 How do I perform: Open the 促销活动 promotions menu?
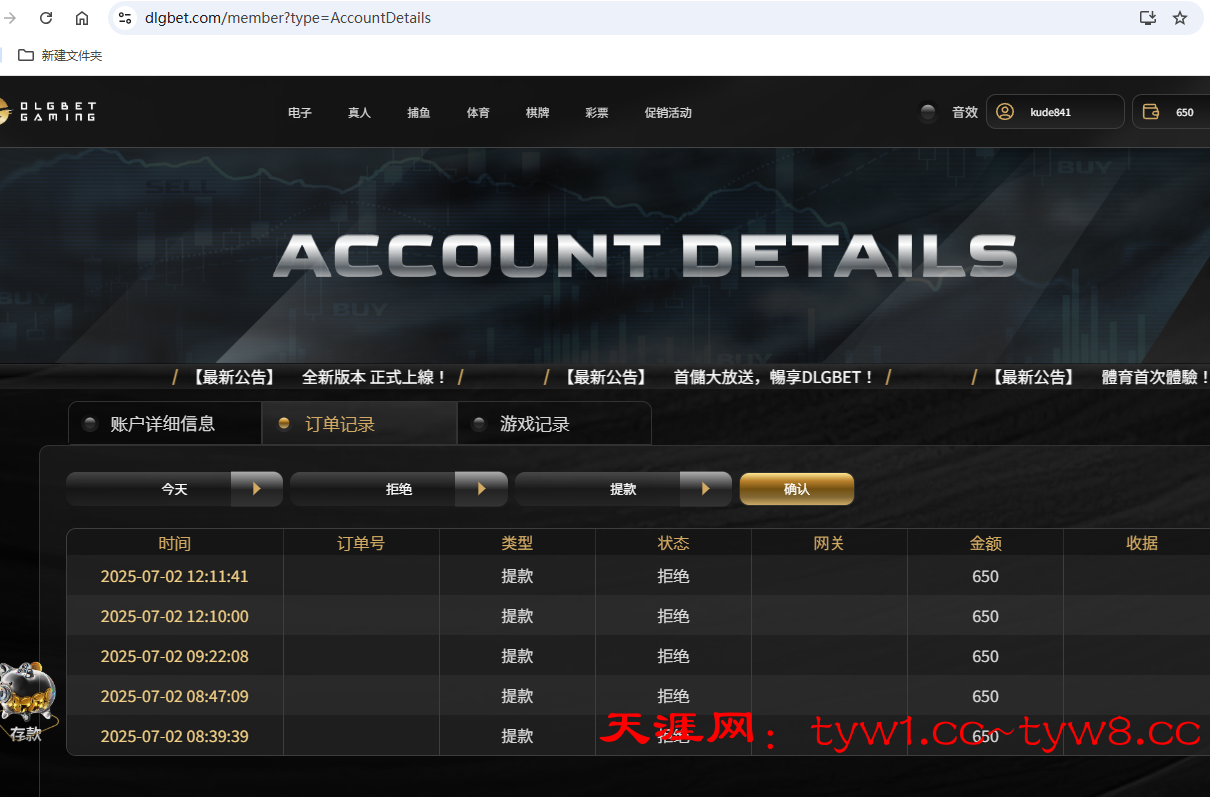[668, 113]
